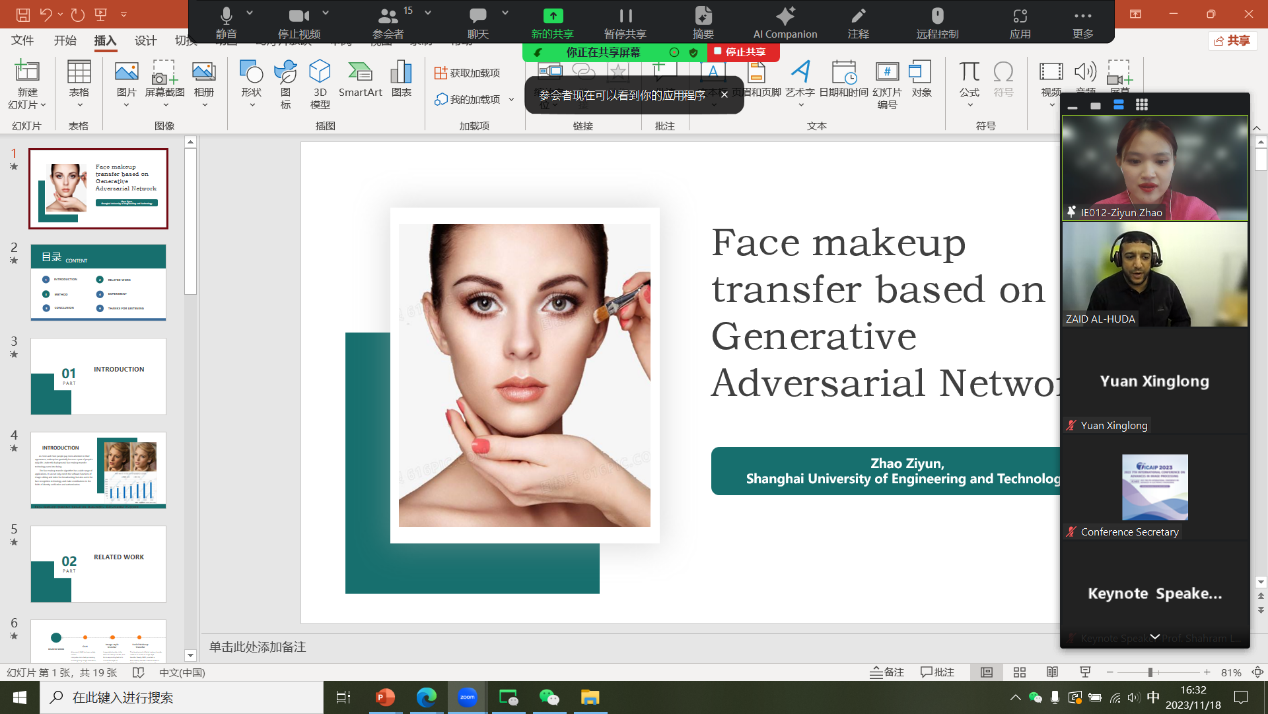
Task: Insert a SmartArt graphic
Action: [x=360, y=79]
